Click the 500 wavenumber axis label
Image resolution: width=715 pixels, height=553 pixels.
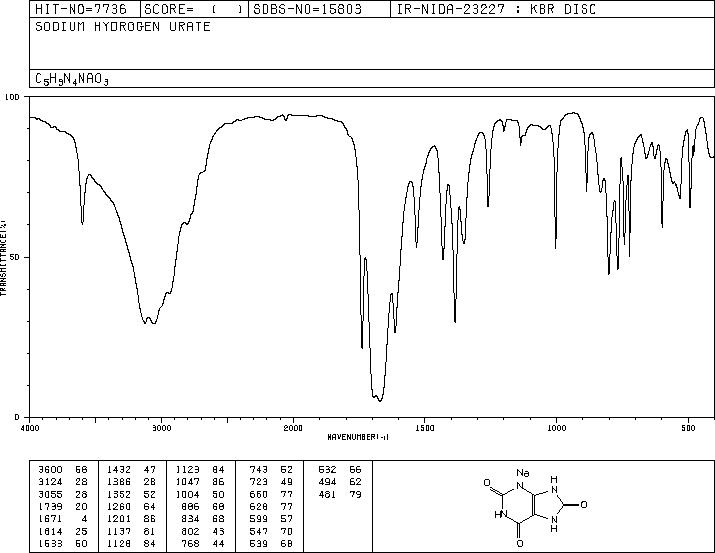point(688,428)
